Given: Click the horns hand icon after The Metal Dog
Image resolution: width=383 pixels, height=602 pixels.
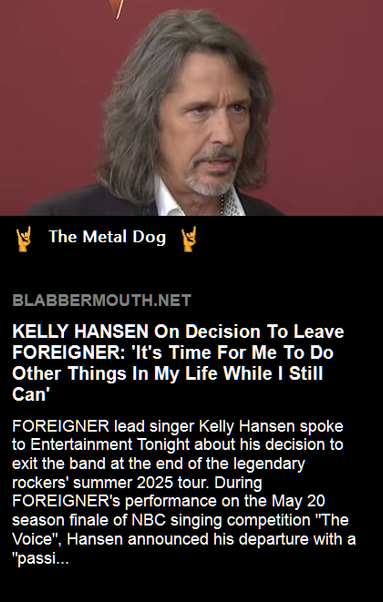Looking at the screenshot, I should [x=188, y=239].
